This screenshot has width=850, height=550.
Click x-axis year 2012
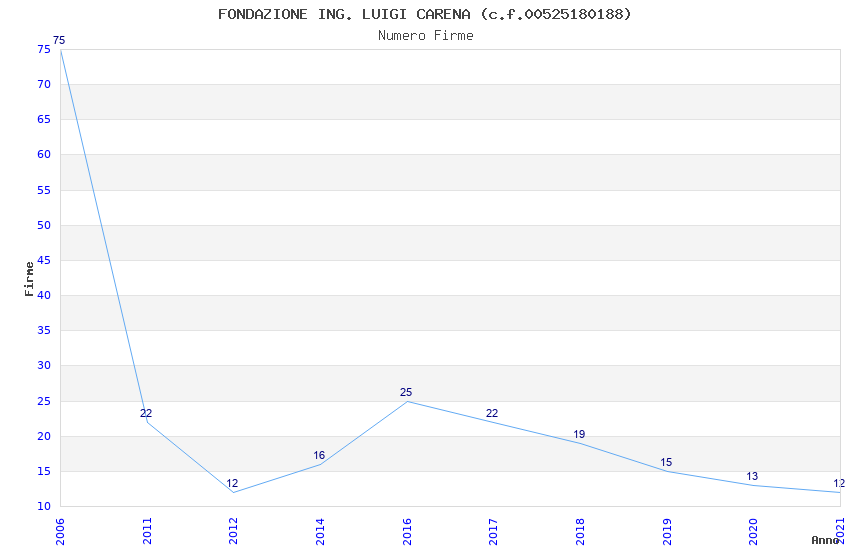pyautogui.click(x=233, y=532)
